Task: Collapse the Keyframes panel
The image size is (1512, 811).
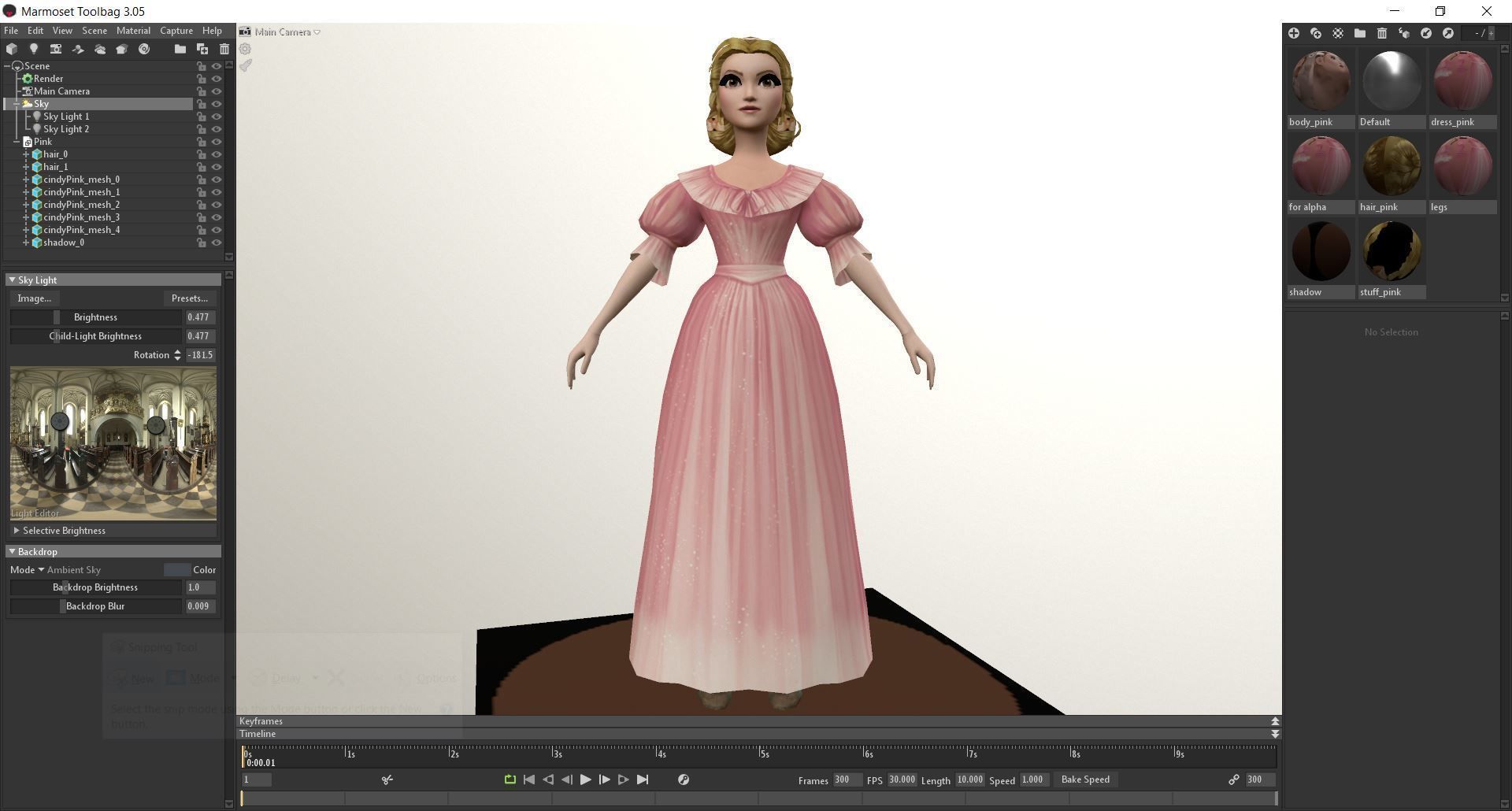Action: click(1275, 721)
